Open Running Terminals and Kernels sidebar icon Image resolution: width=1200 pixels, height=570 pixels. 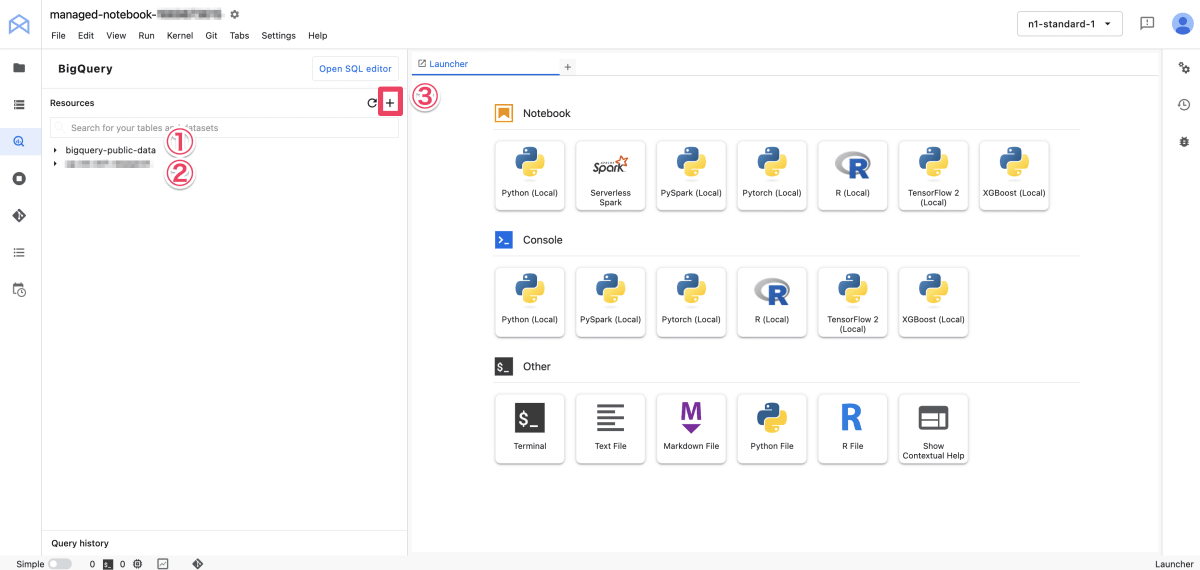19,178
